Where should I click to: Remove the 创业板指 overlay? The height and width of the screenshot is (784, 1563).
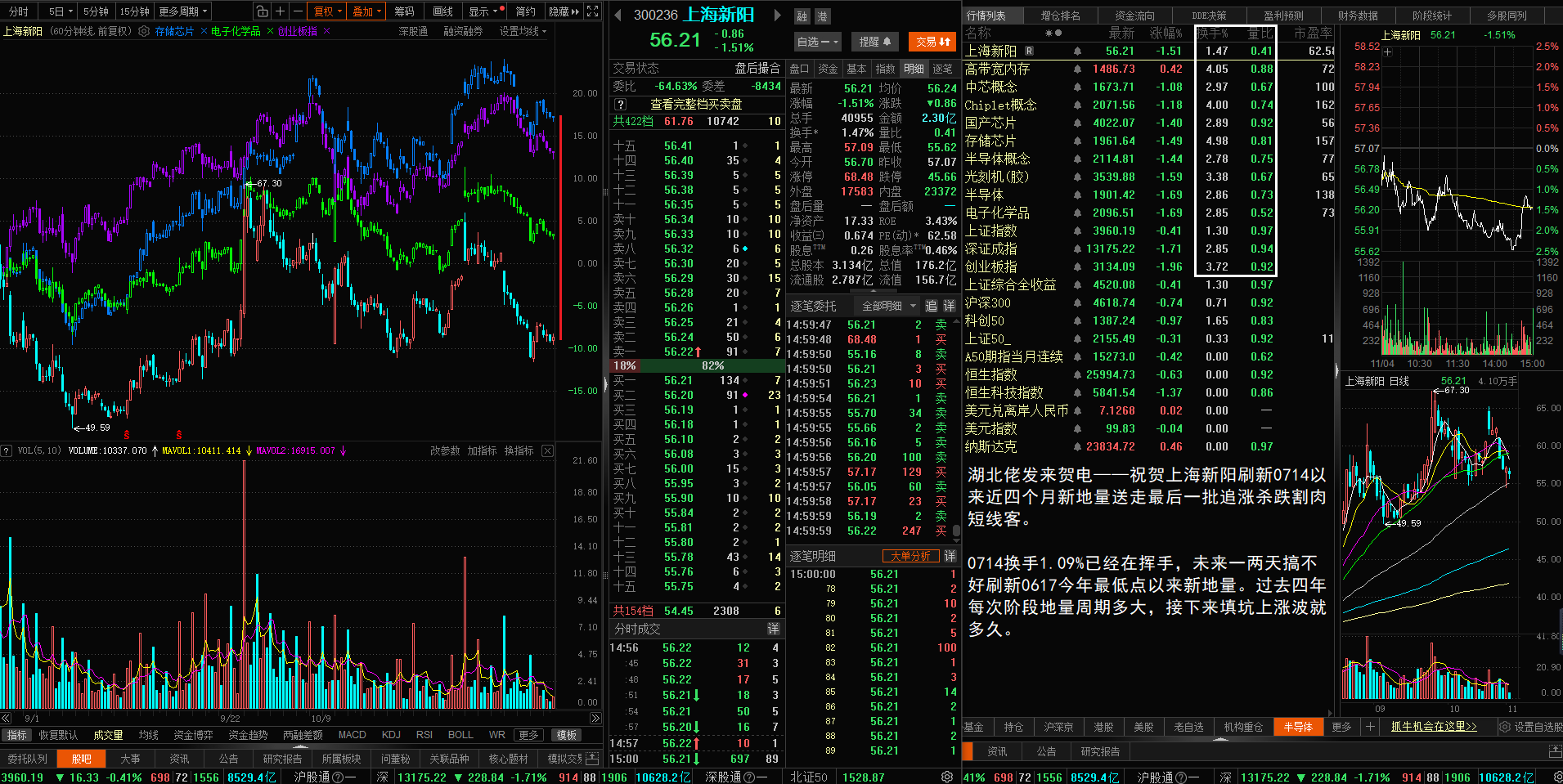[x=326, y=31]
